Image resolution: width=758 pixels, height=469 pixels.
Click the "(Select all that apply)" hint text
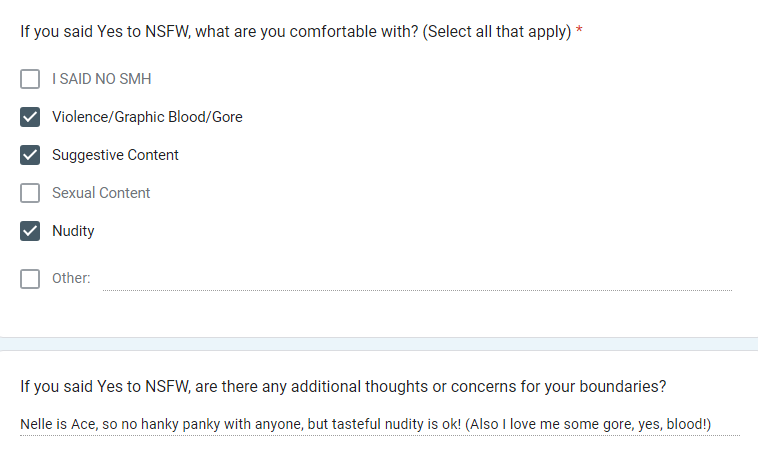click(x=497, y=31)
